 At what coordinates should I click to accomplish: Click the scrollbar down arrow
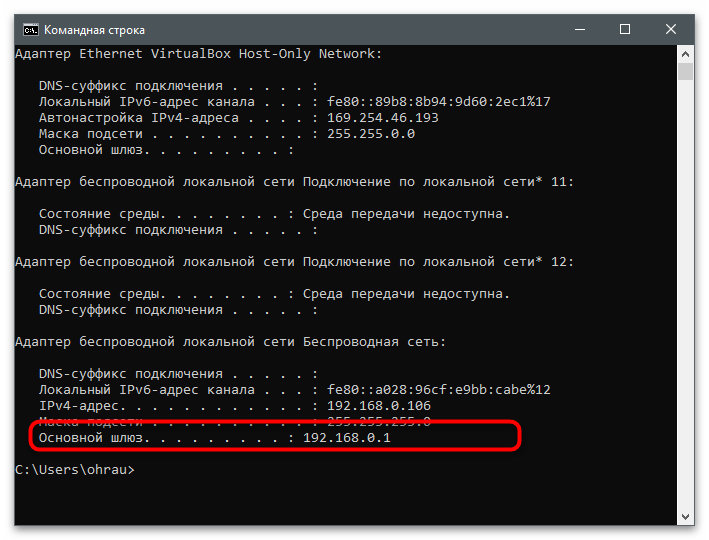pos(685,516)
